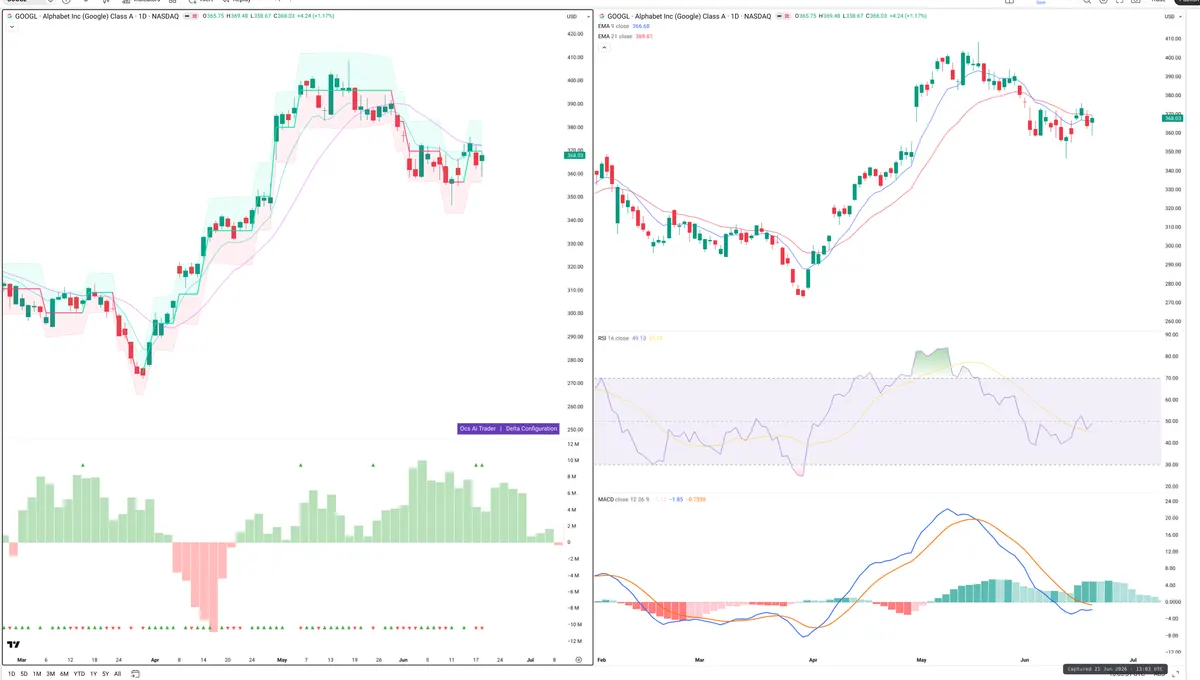Click the Ocs AI Trader Delta Configuration label
1200x680 pixels.
[x=508, y=428]
